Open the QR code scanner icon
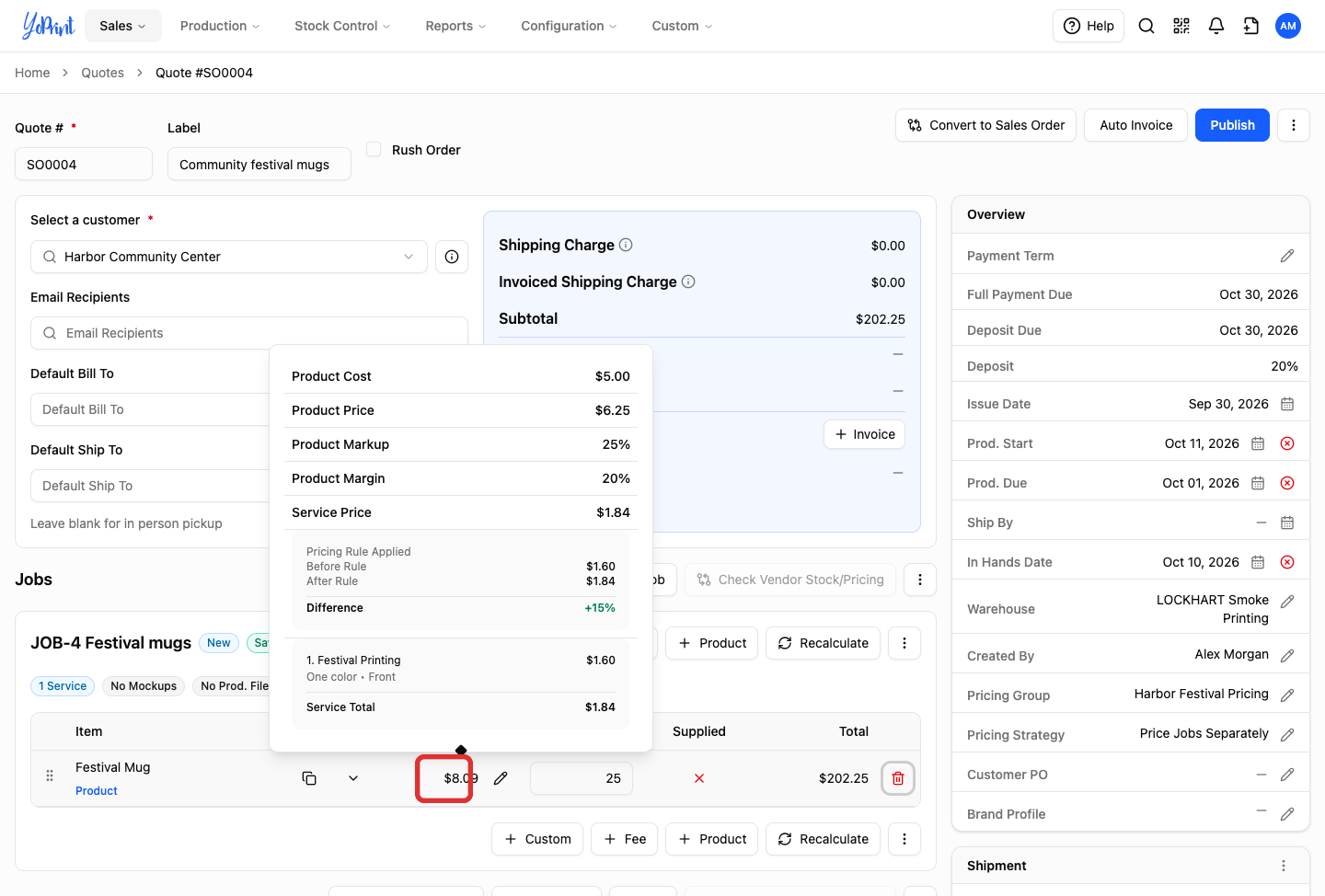 coord(1181,26)
